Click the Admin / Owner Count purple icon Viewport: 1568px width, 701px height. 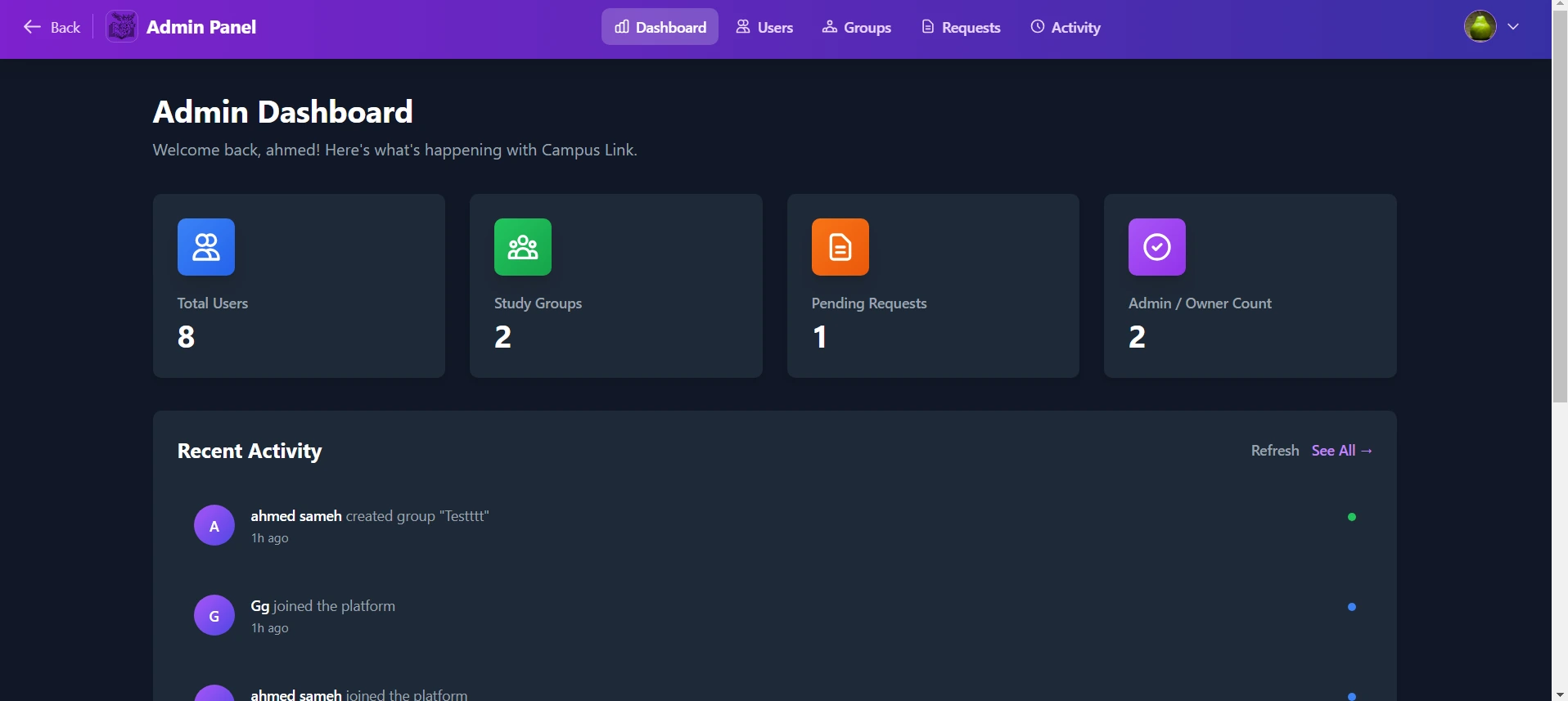[x=1157, y=247]
